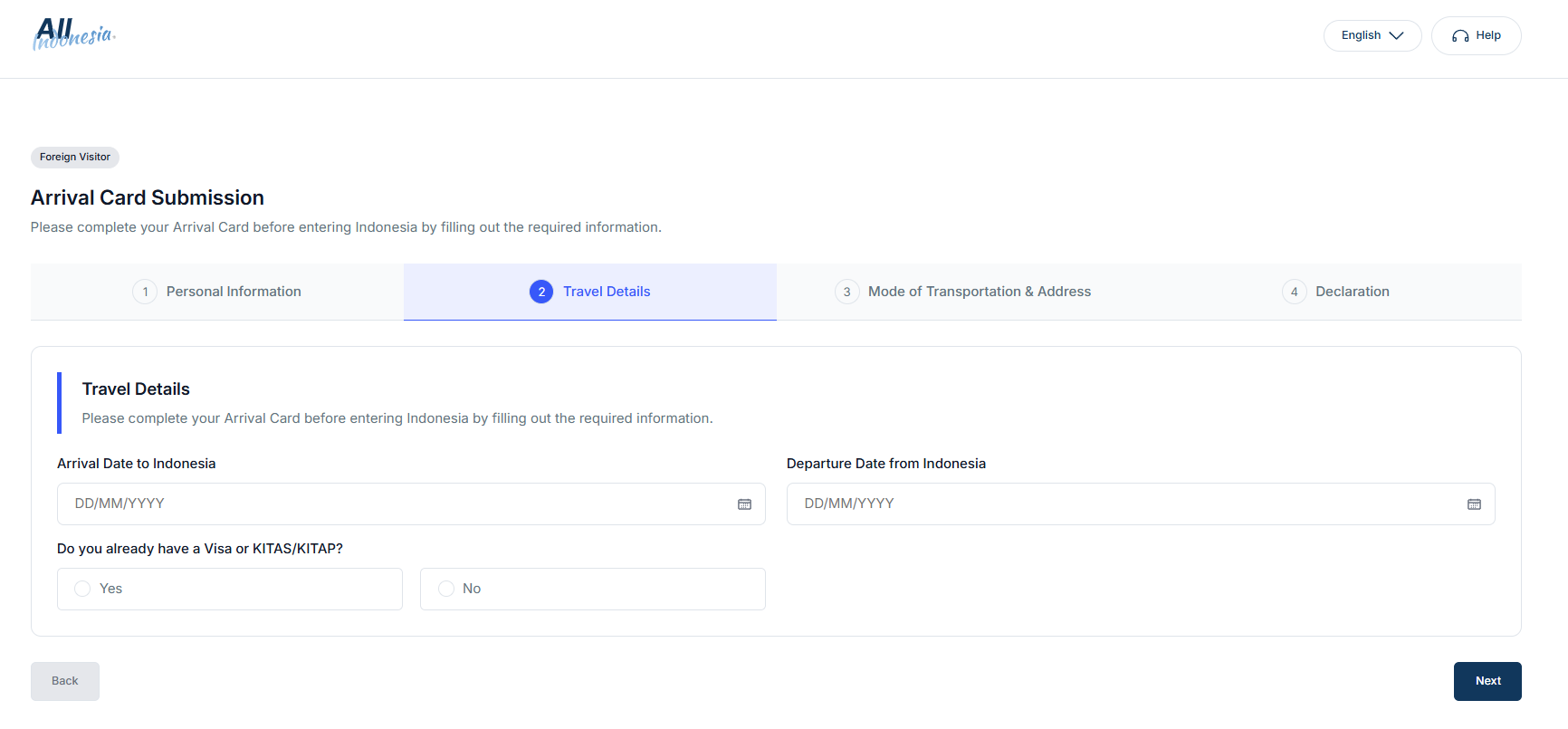Expand the language chevron arrow
The image size is (1568, 729).
pos(1396,36)
